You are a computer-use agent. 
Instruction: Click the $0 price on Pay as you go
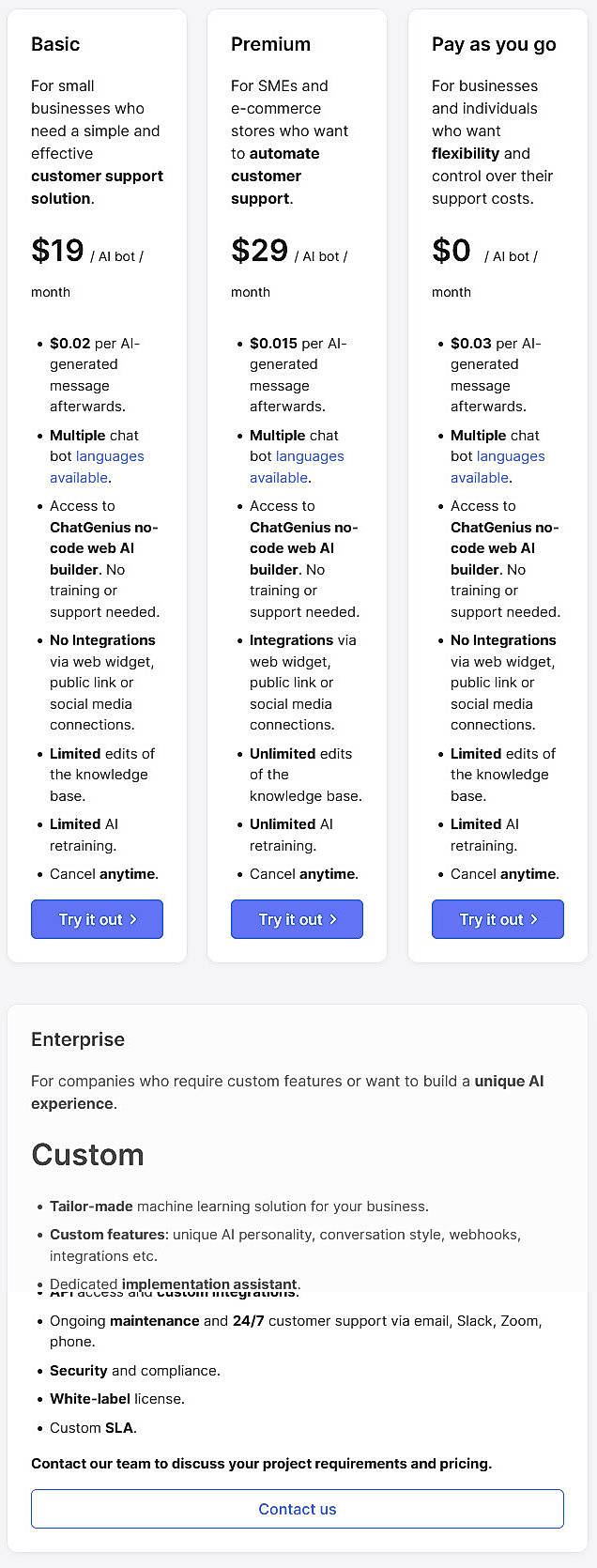point(452,250)
